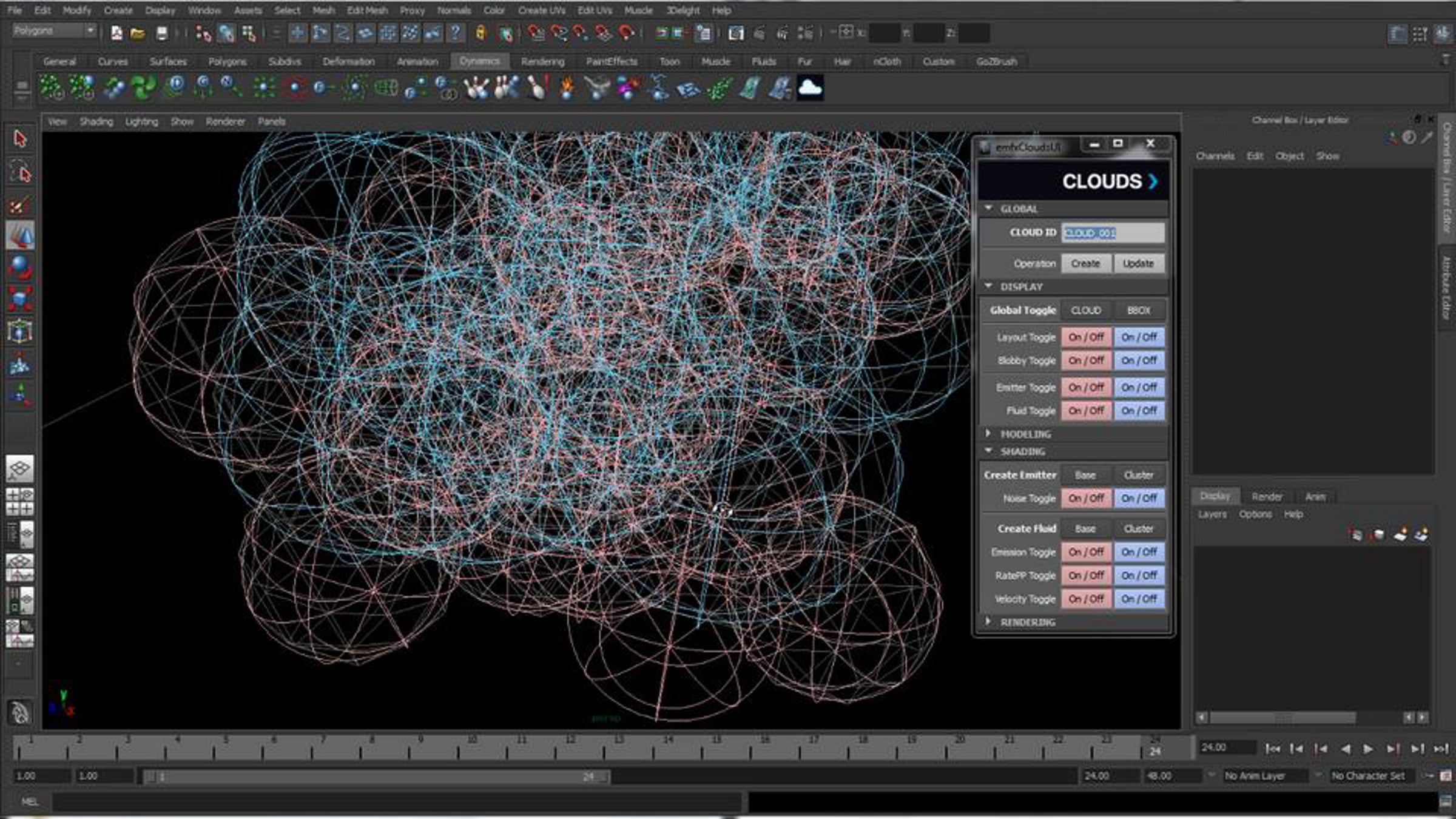Click the Update operation button
This screenshot has height=819, width=1456.
coord(1138,264)
